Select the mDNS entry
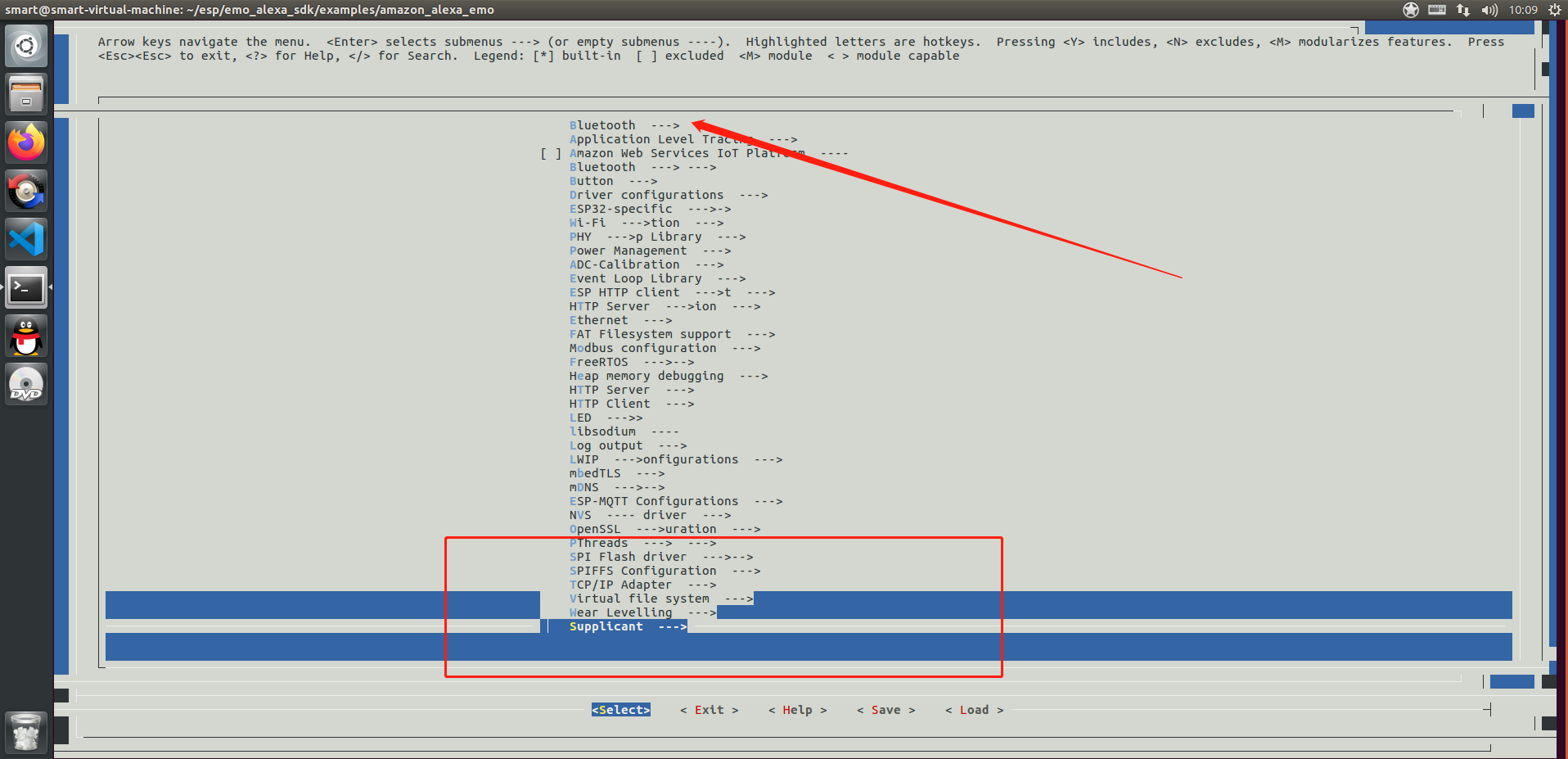The image size is (1568, 759). pyautogui.click(x=617, y=487)
